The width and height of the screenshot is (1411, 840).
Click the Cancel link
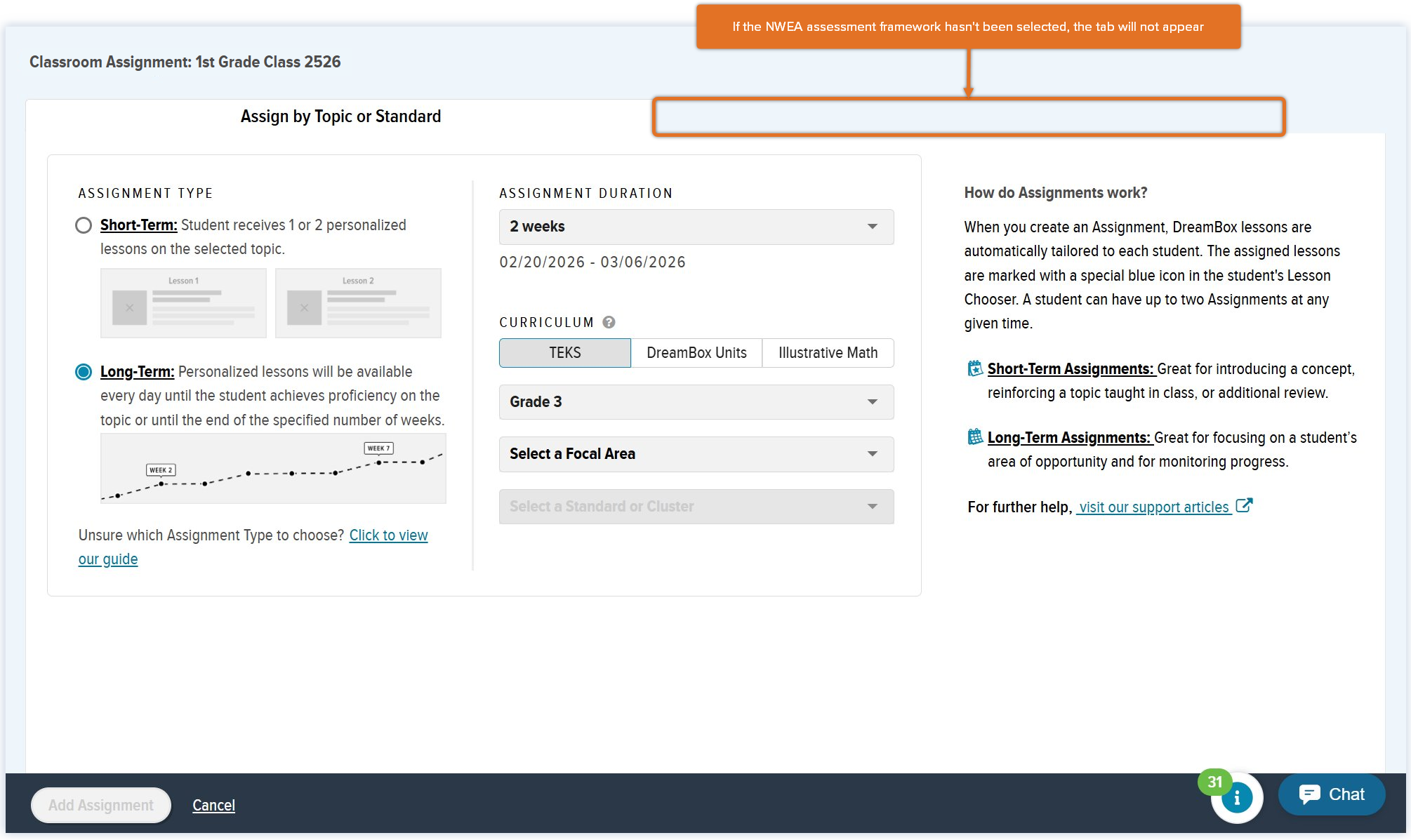213,806
